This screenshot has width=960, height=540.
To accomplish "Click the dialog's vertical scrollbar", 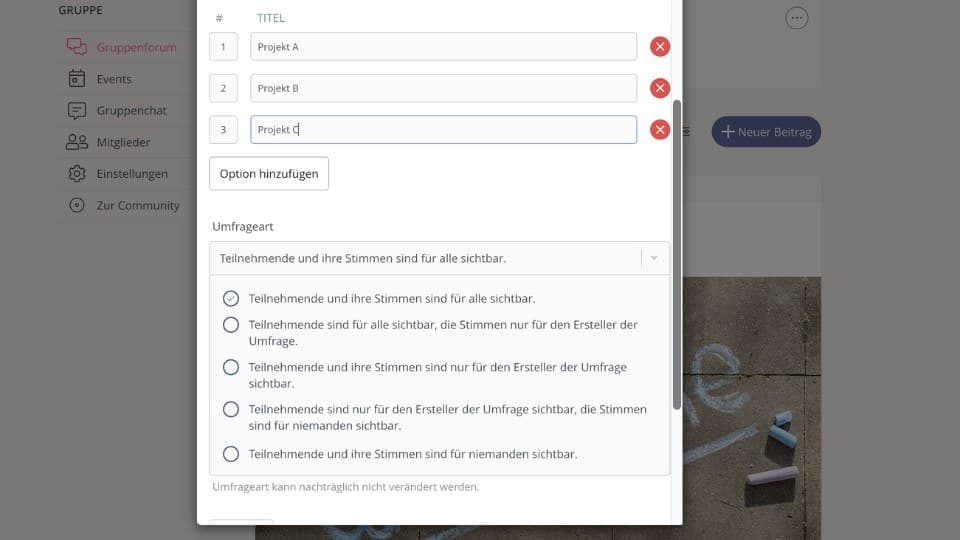I will (x=677, y=255).
